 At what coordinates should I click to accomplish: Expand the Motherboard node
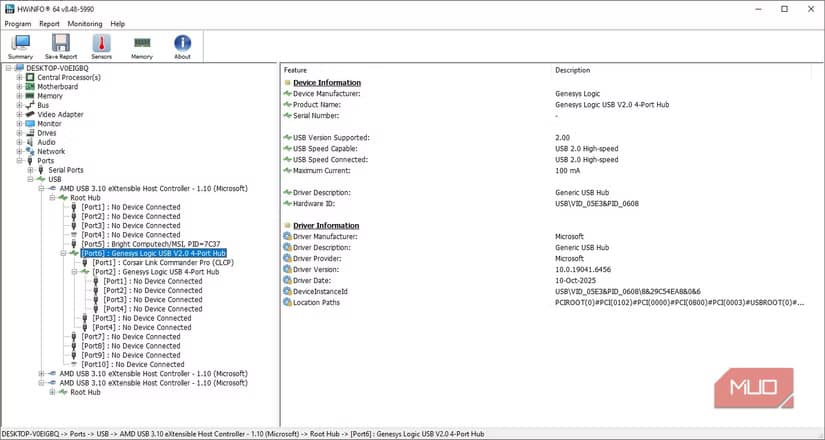point(19,86)
